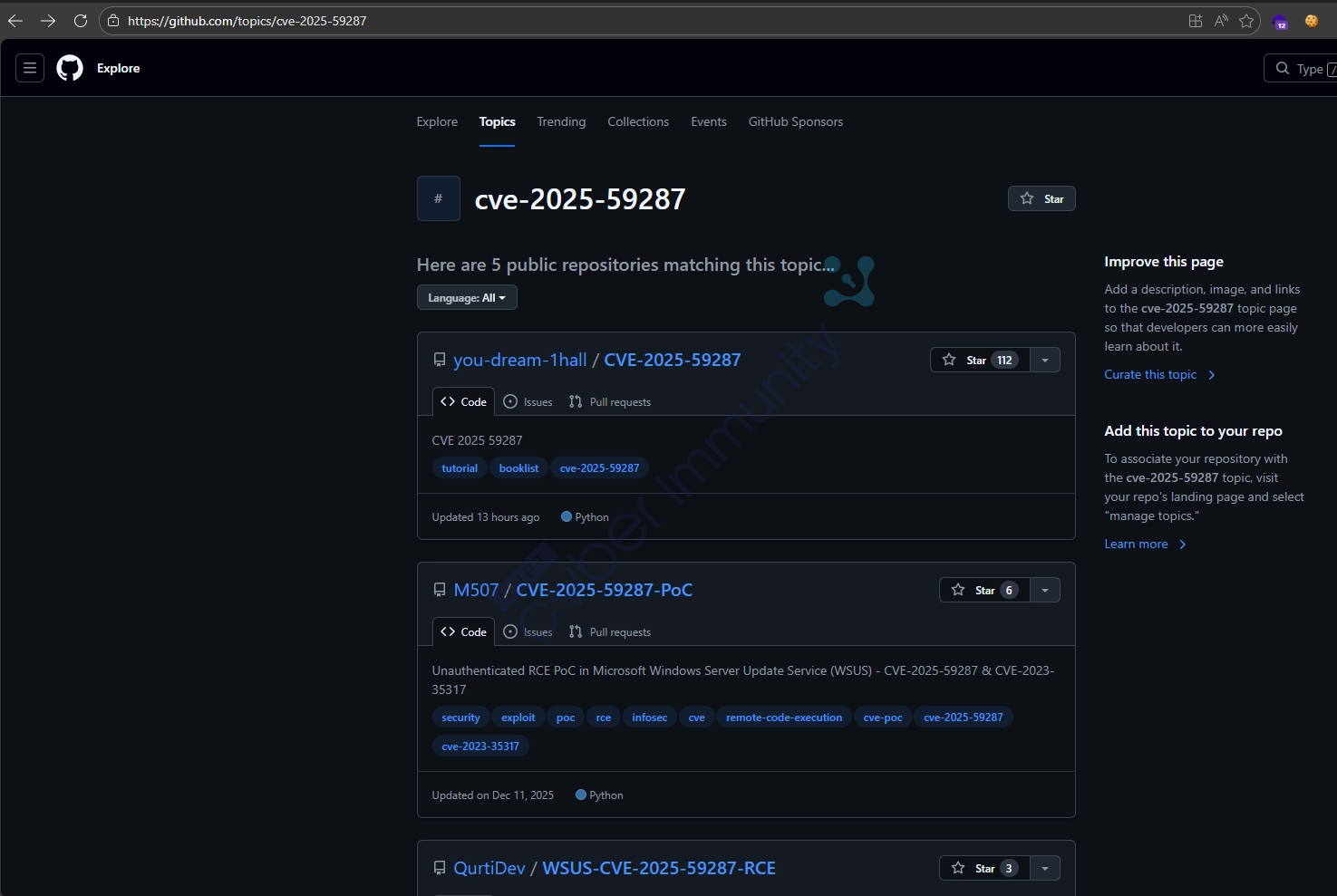Screen dimensions: 1337x896
Task: Open the Language: All filter dropdown
Action: [467, 297]
